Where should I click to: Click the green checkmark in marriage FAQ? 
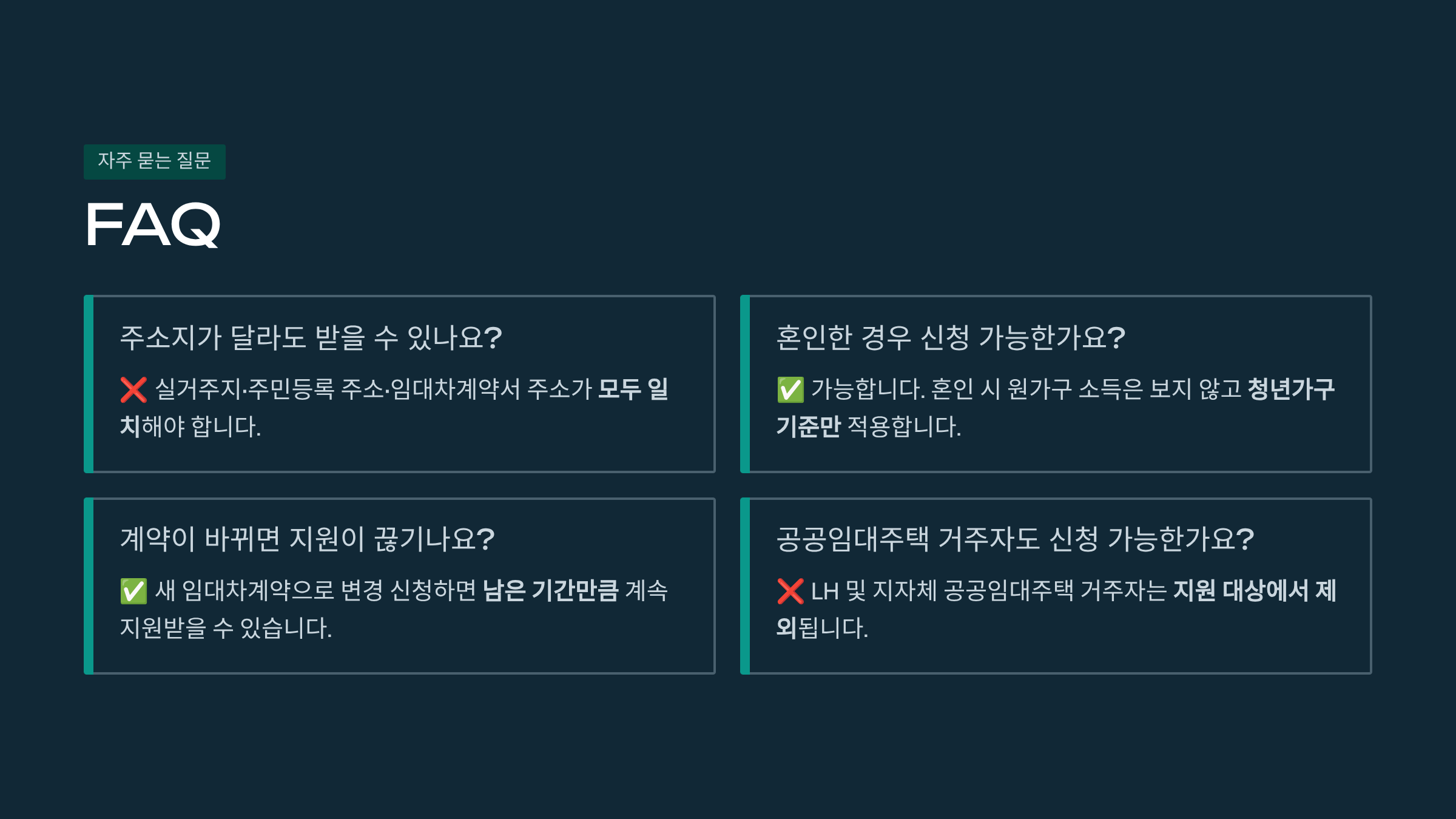(790, 389)
